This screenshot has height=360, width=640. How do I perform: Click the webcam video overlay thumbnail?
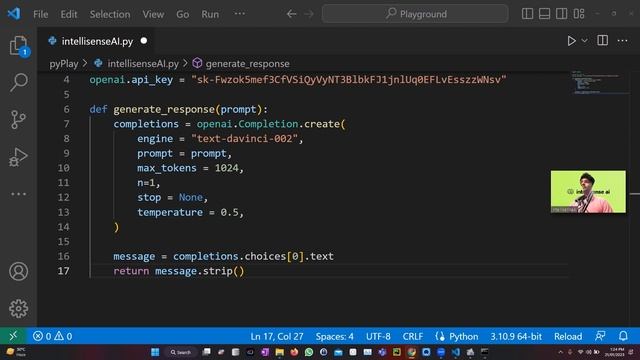588,192
